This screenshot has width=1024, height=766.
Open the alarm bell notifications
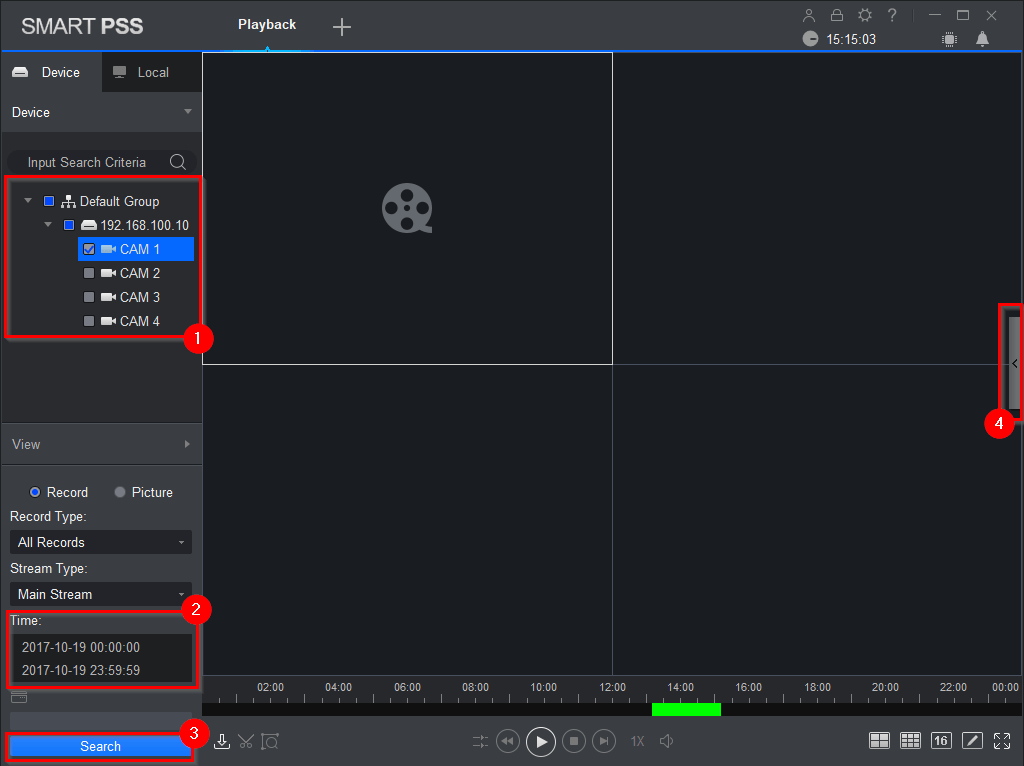[982, 39]
